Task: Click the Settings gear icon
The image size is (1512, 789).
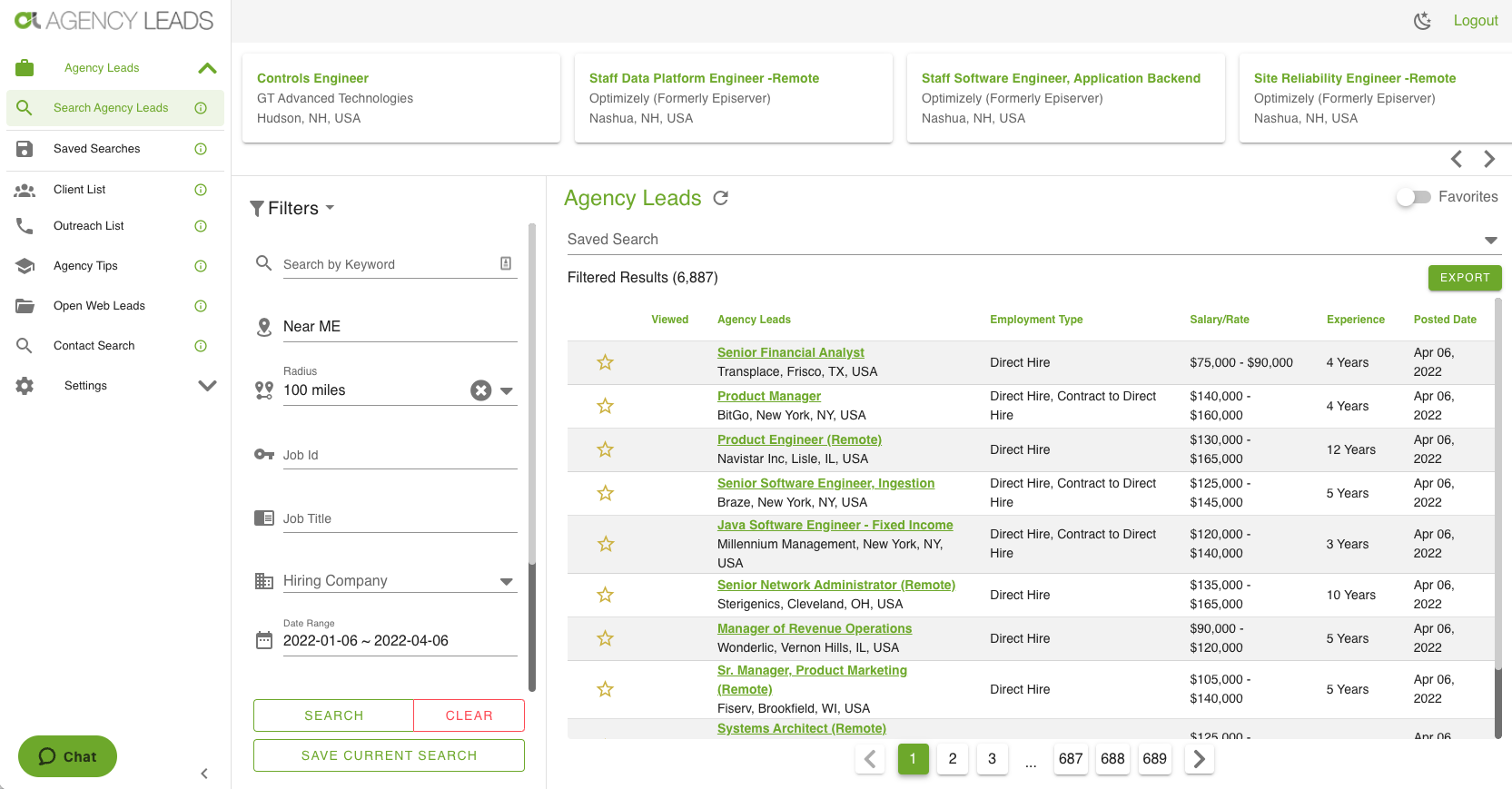Action: click(x=25, y=386)
